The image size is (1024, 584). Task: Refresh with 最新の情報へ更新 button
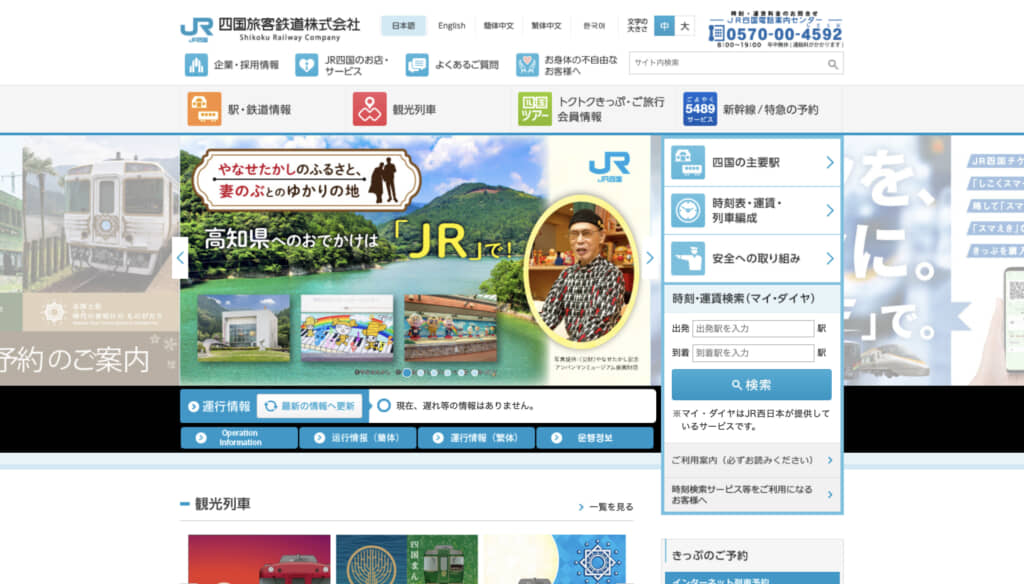[310, 406]
